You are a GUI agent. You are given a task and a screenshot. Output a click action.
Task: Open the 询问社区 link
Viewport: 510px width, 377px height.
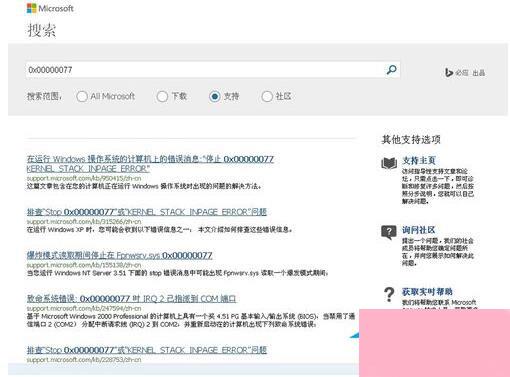(418, 230)
